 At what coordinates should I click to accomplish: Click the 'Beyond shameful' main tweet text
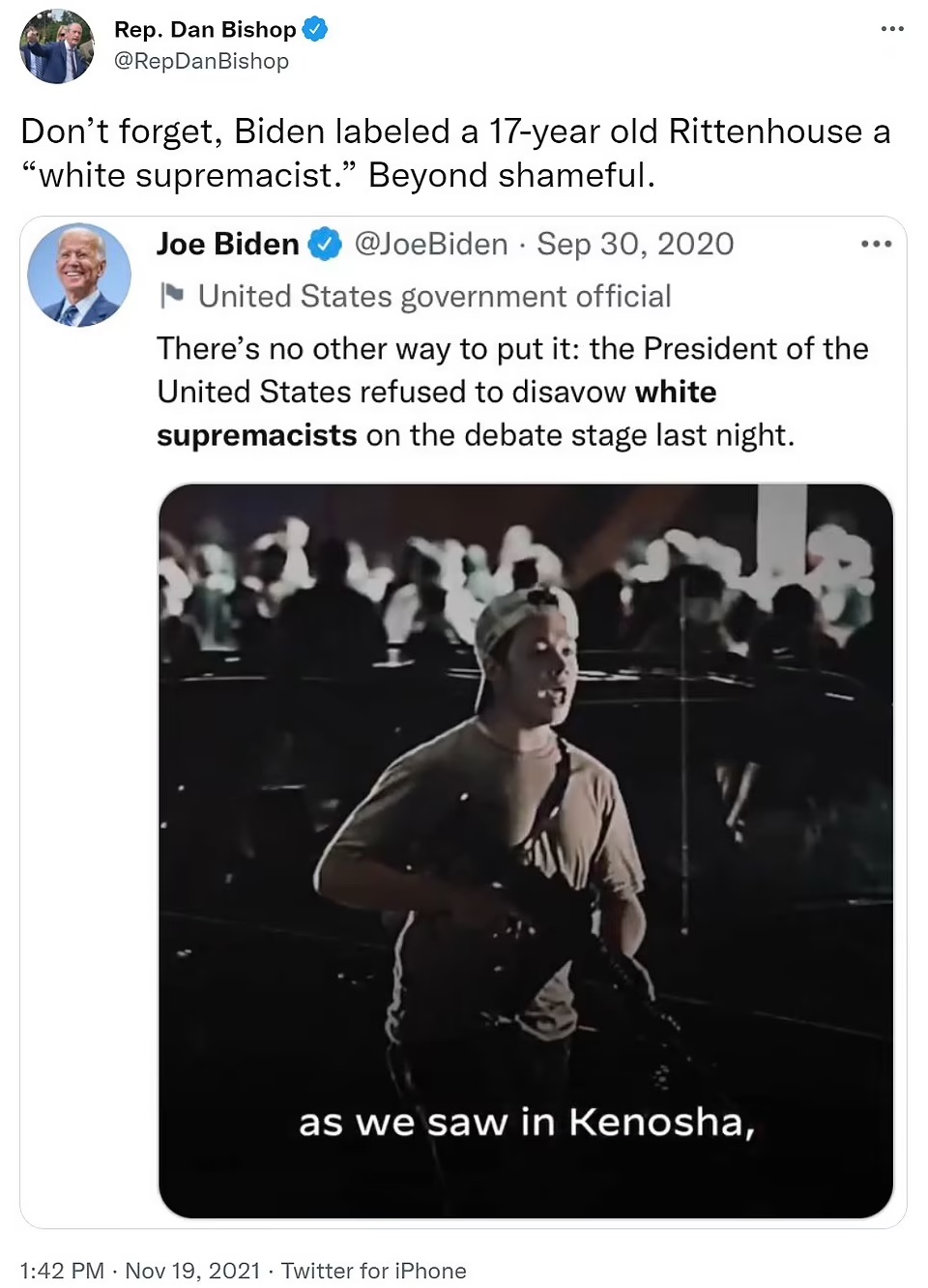click(x=511, y=175)
